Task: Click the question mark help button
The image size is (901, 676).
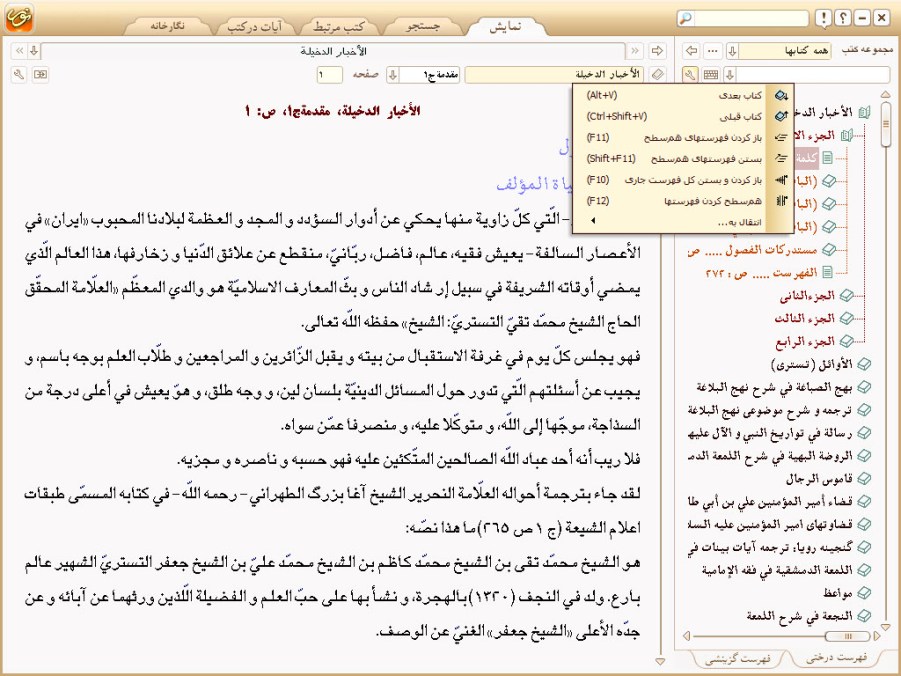Action: coord(842,18)
